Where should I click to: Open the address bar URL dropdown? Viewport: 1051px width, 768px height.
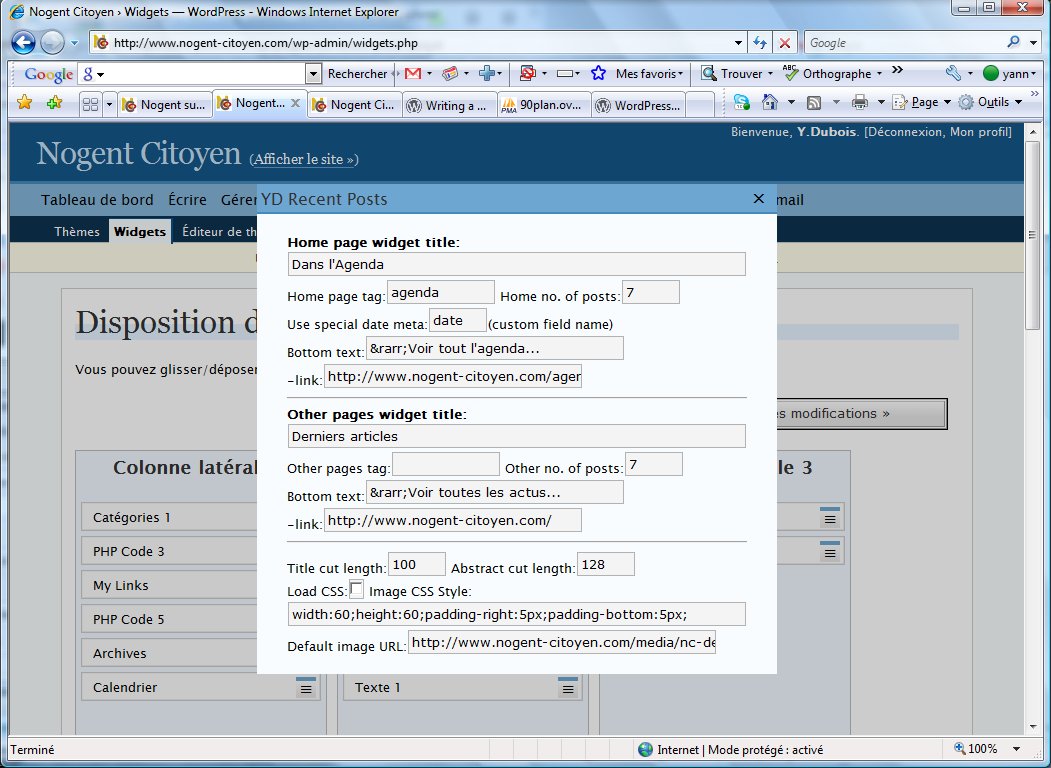click(738, 43)
